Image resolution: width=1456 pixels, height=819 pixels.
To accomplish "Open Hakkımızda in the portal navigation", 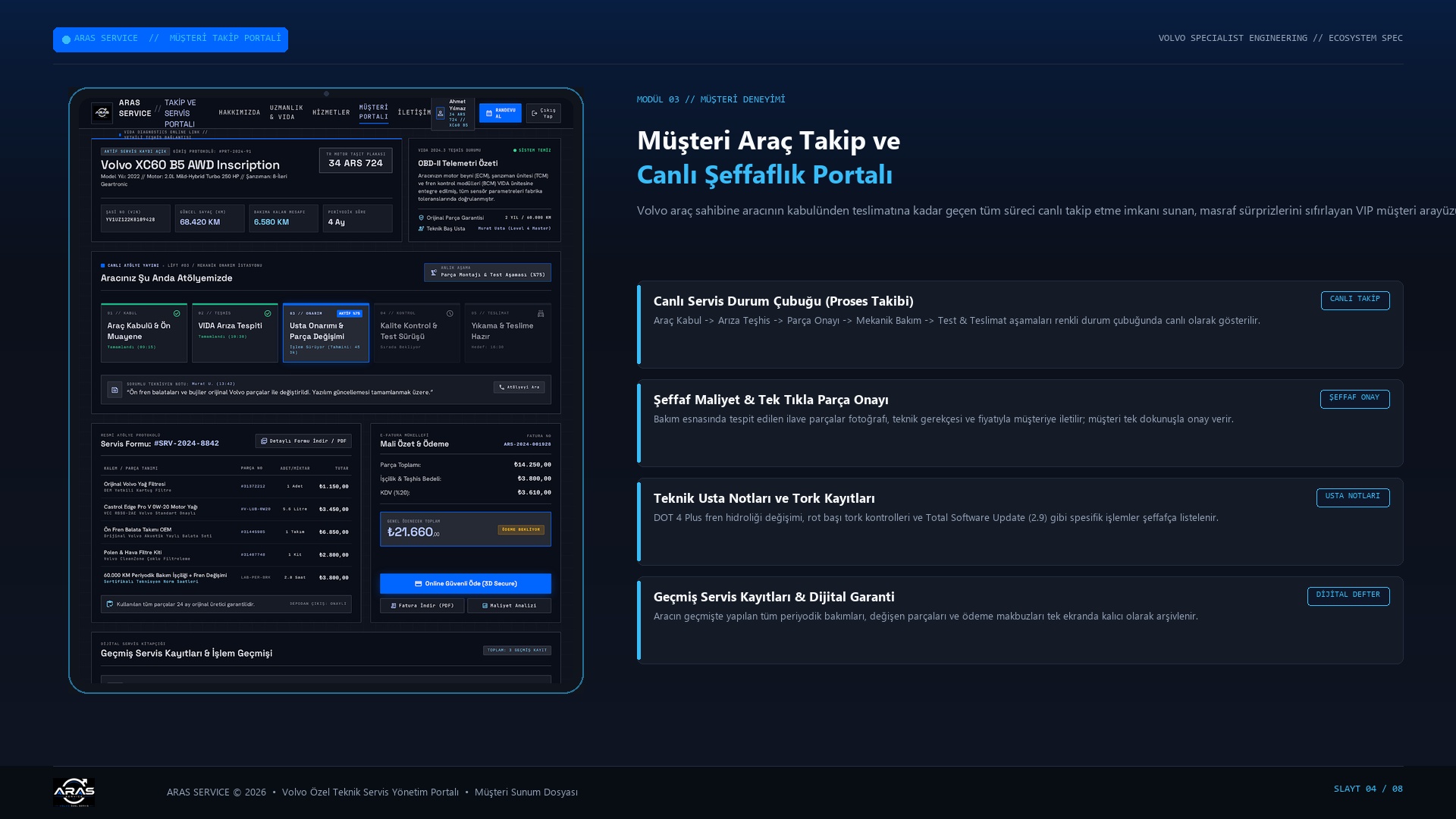I will [x=240, y=113].
